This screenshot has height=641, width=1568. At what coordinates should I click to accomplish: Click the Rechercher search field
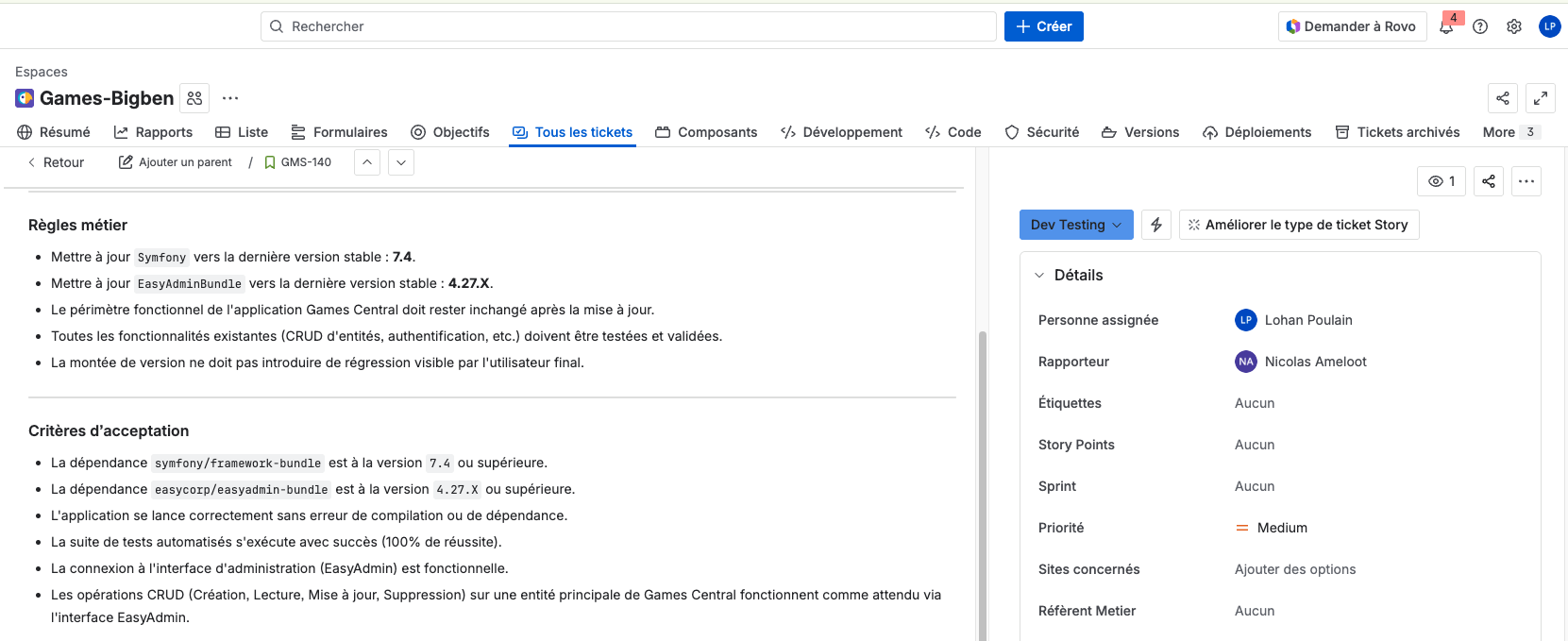pos(628,26)
